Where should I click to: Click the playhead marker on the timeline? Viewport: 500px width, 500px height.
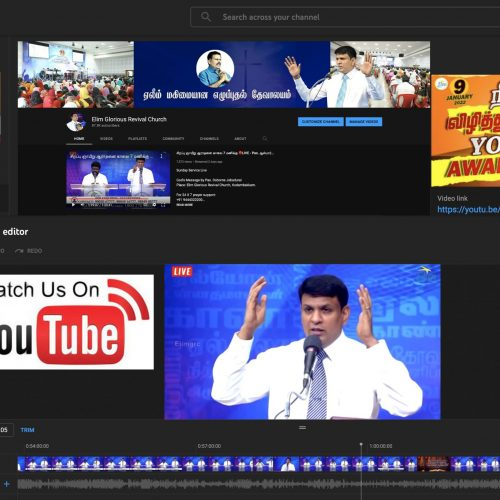pos(361,444)
